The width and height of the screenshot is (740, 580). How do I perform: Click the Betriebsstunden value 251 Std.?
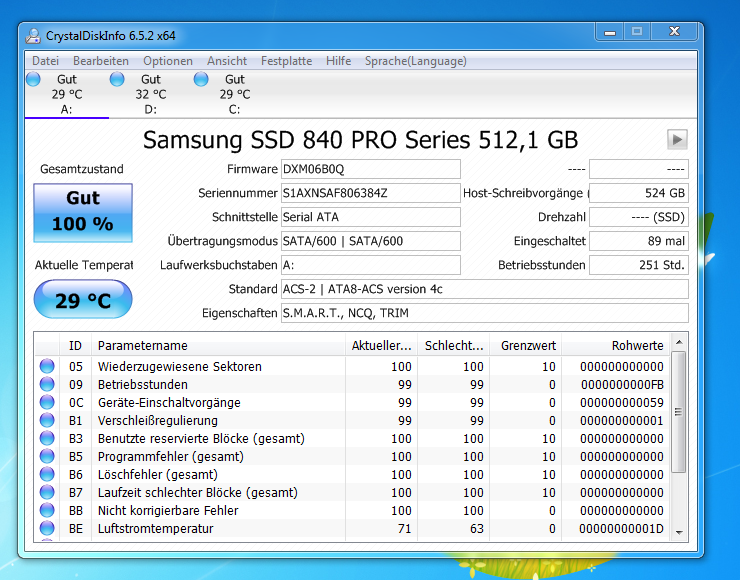[x=639, y=265]
